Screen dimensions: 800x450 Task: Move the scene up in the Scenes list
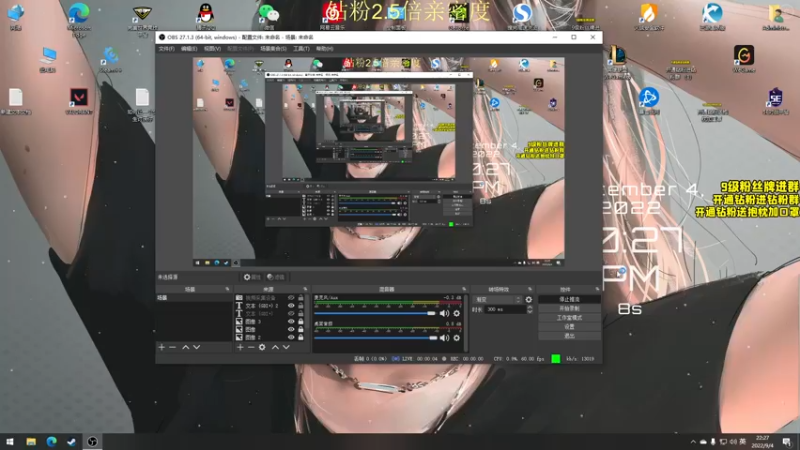[x=186, y=347]
